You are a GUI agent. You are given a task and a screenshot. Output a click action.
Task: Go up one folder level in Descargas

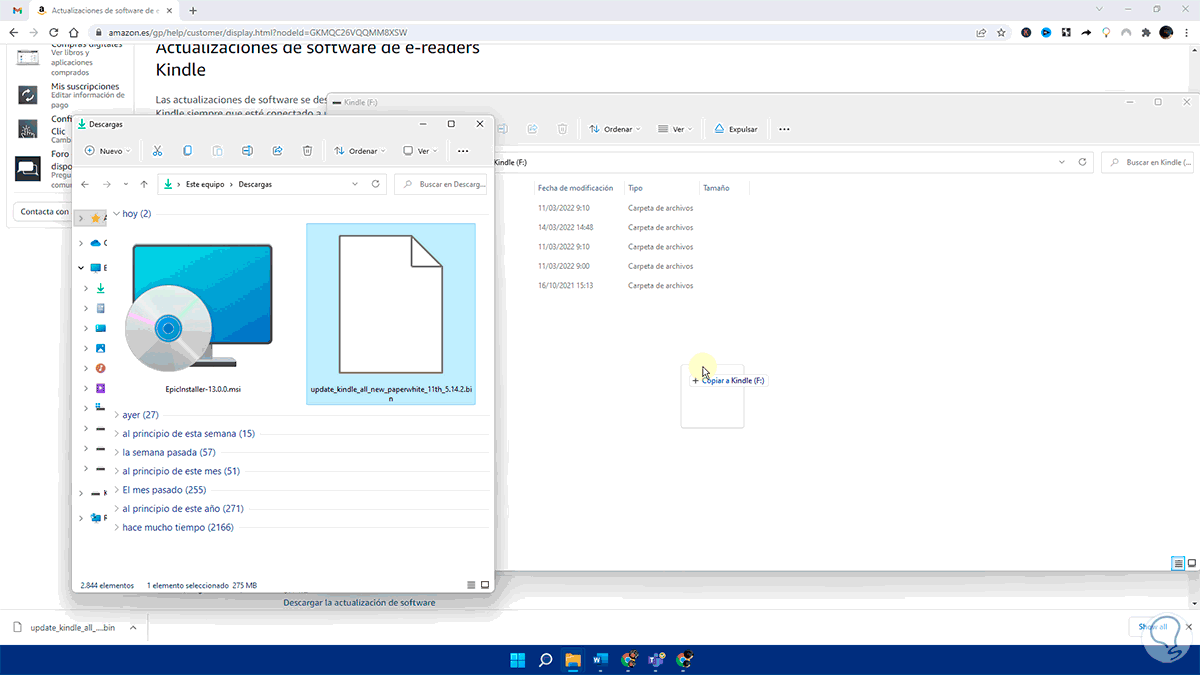(x=145, y=184)
